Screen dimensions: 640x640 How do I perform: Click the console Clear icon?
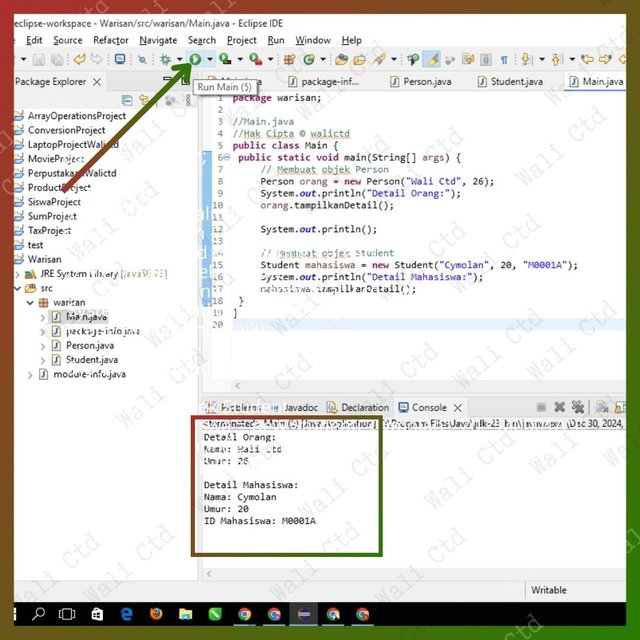[x=602, y=407]
